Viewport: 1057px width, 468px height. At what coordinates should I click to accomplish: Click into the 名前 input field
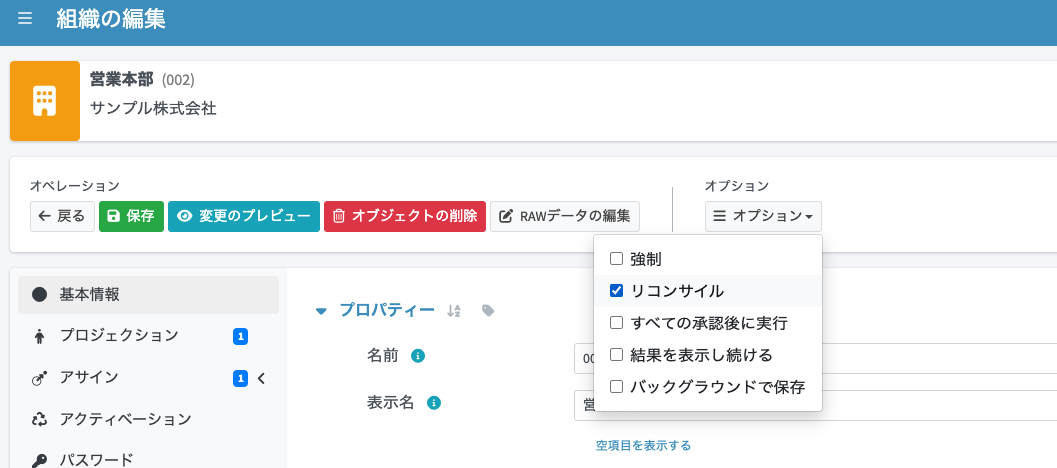pyautogui.click(x=815, y=358)
